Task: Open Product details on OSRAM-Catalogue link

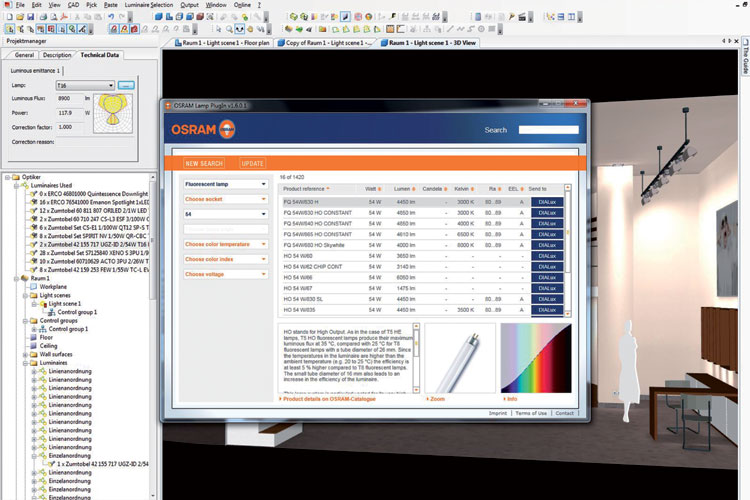Action: 329,399
